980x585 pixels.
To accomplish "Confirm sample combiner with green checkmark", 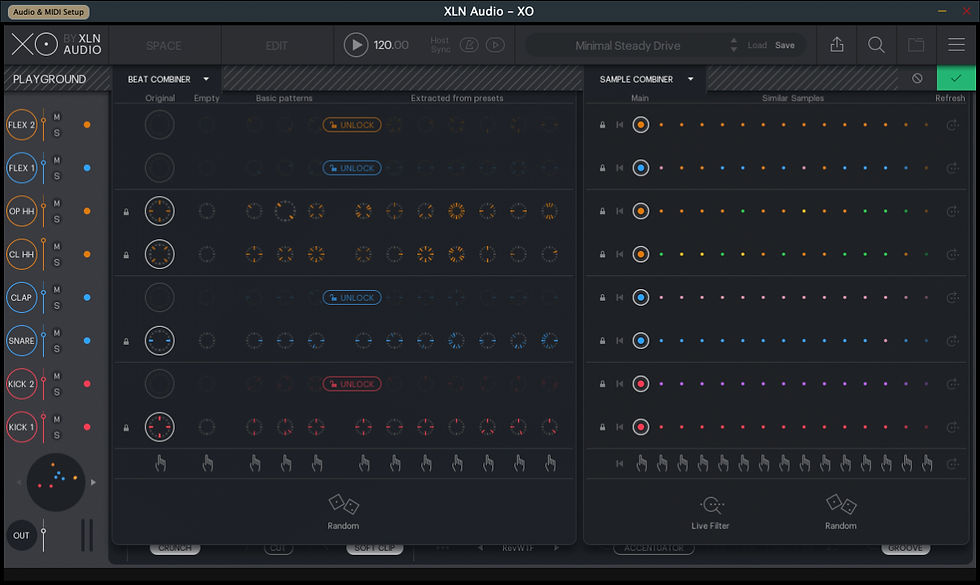I will (x=956, y=79).
